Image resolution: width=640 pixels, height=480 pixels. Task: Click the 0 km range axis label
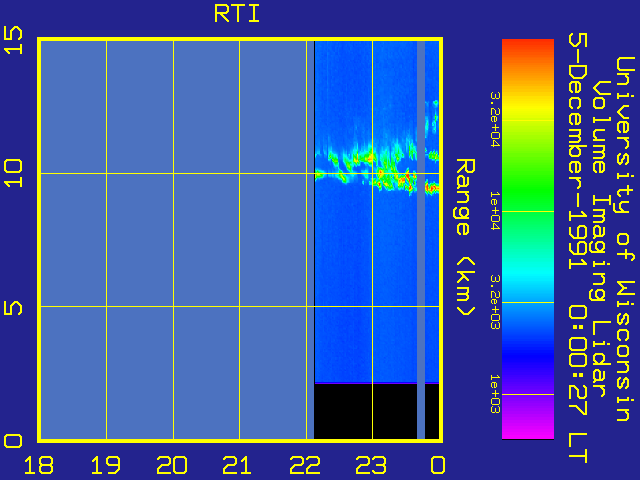point(13,441)
